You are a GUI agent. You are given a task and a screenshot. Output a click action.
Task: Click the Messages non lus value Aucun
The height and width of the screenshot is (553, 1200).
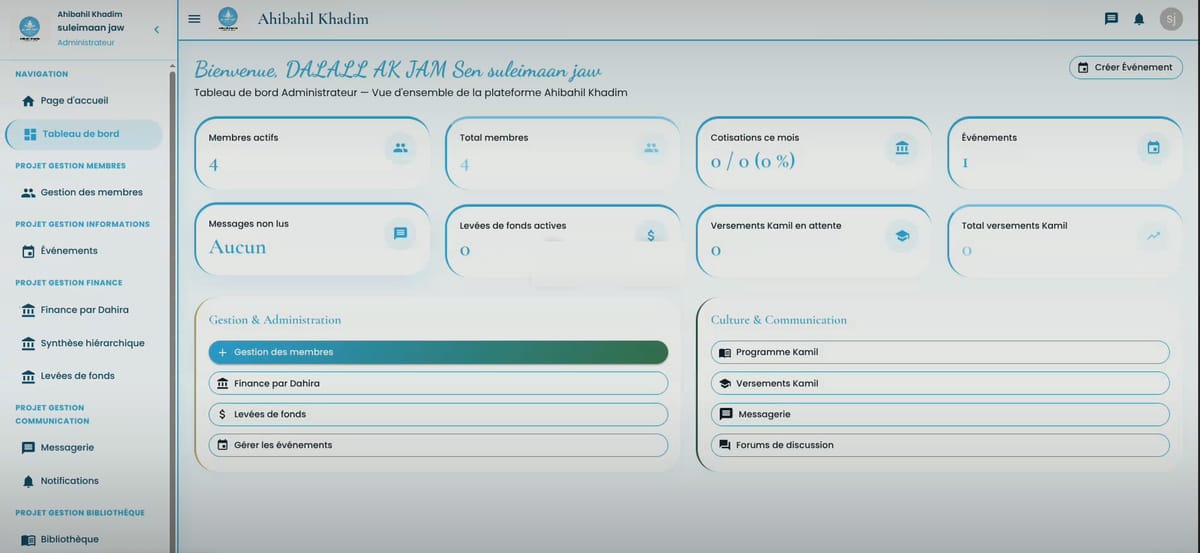237,247
